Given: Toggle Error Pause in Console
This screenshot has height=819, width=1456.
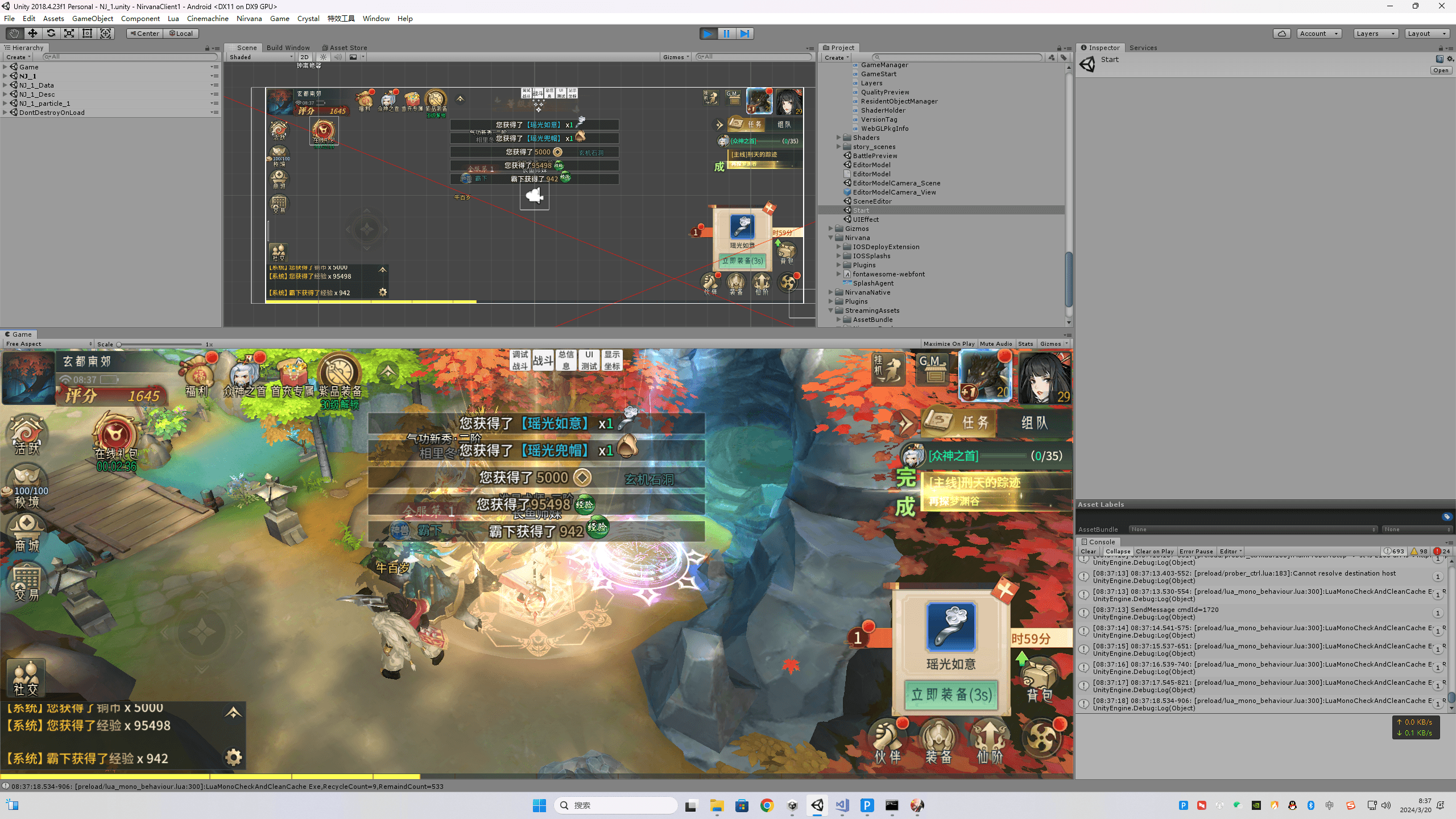Looking at the screenshot, I should [1196, 551].
